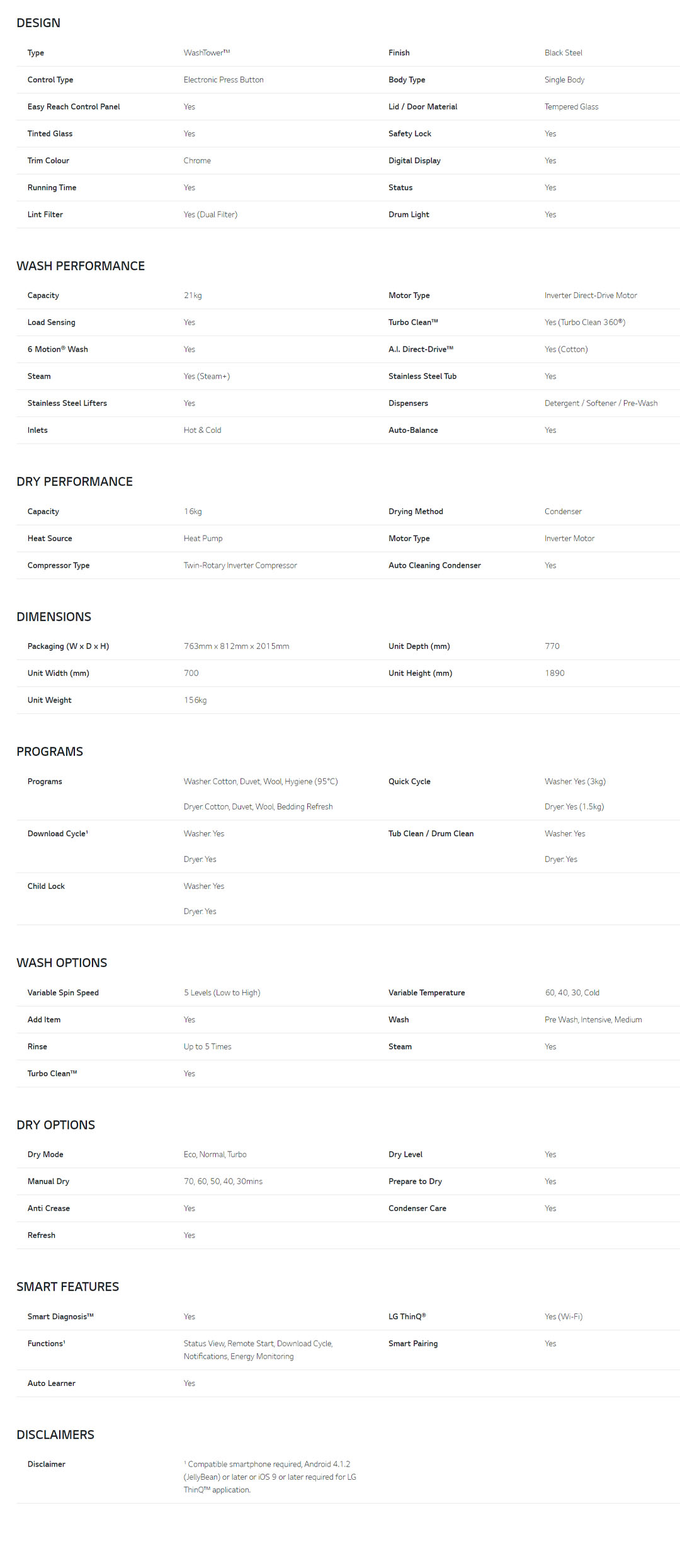
Task: Click the Smart Diagnosis spec label
Action: pyautogui.click(x=60, y=1317)
